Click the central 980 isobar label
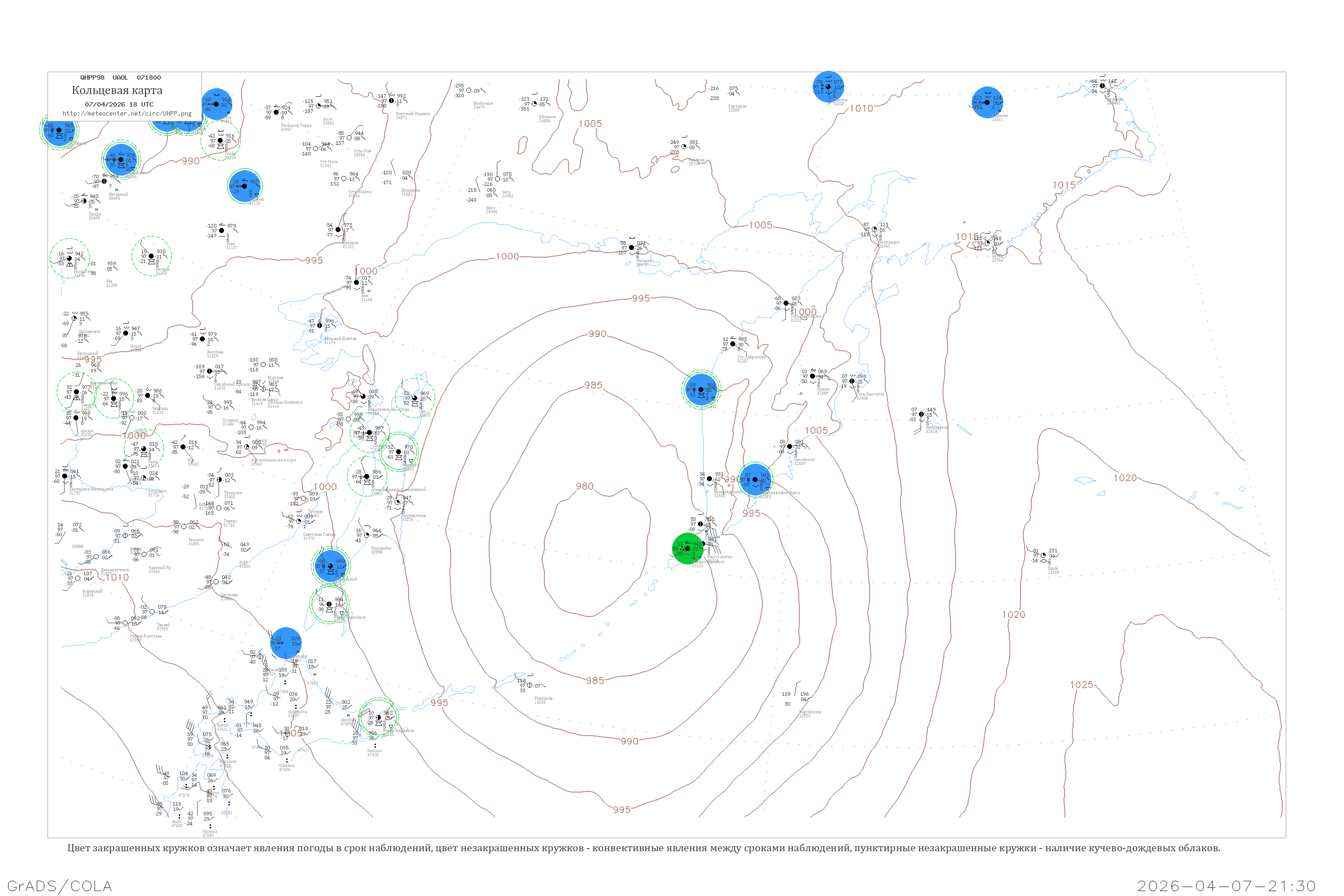The image size is (1344, 896). (x=584, y=486)
